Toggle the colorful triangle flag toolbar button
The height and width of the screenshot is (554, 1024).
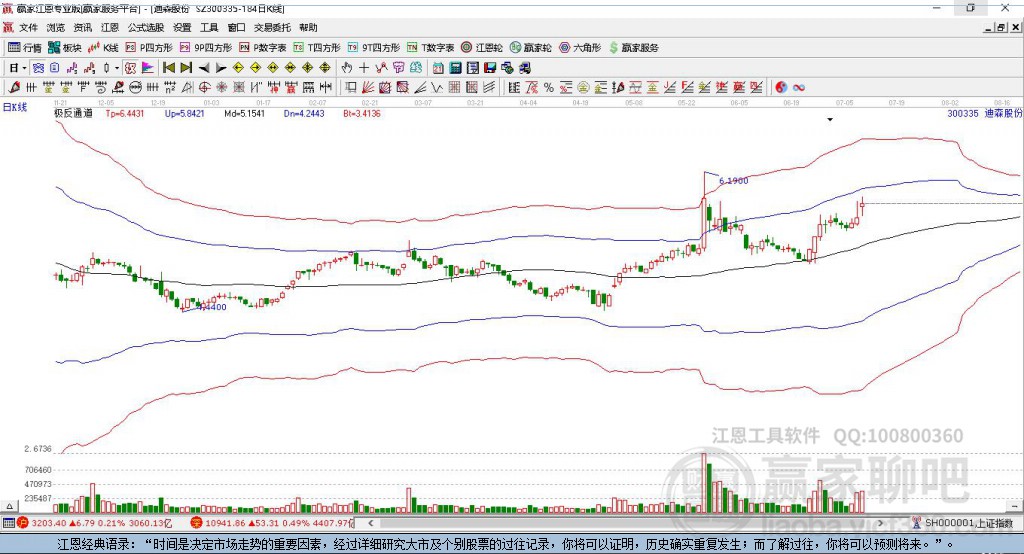click(148, 68)
